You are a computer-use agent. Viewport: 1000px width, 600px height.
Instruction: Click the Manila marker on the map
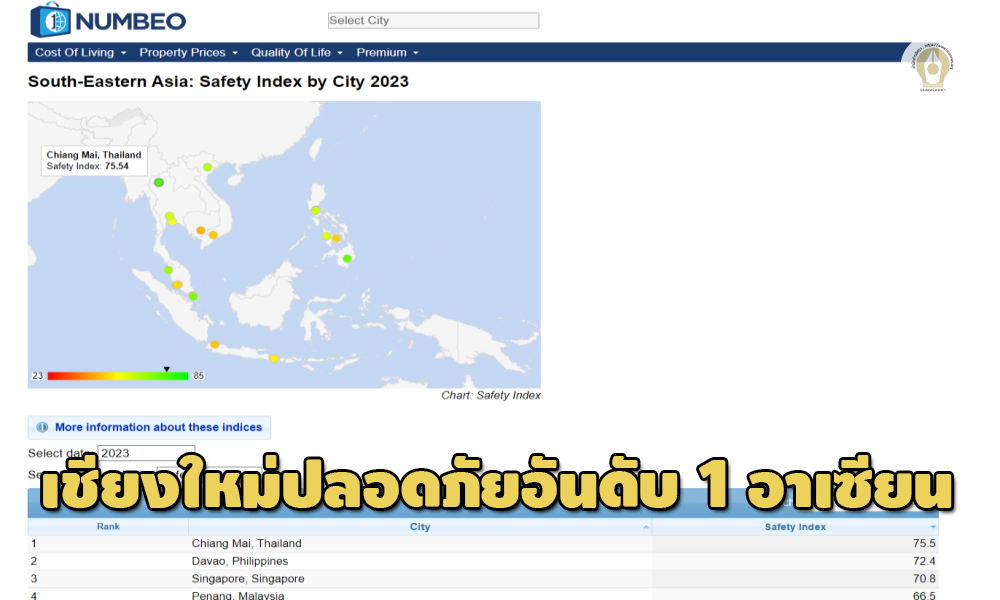coord(316,210)
